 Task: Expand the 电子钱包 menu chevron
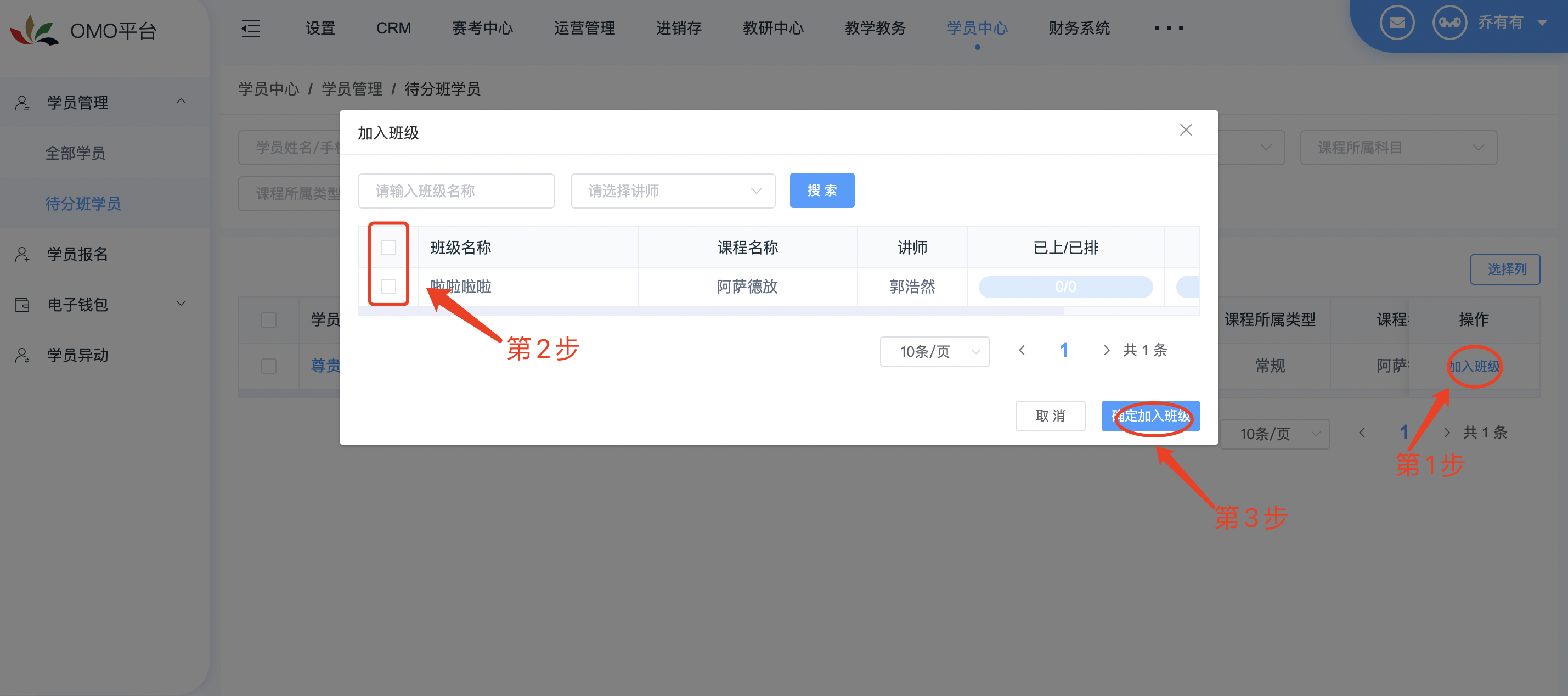181,304
